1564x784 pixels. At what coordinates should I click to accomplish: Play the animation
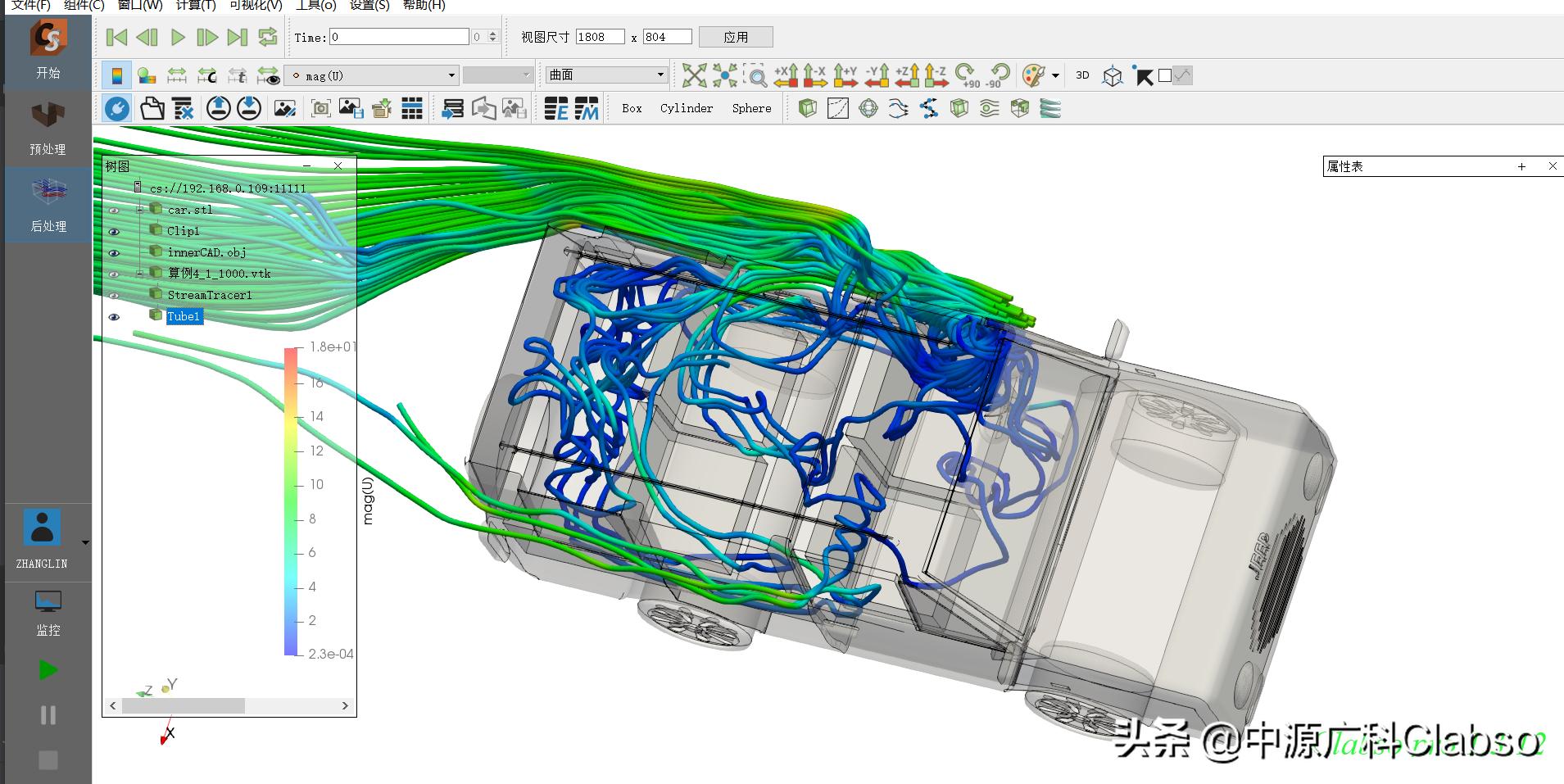(x=178, y=37)
